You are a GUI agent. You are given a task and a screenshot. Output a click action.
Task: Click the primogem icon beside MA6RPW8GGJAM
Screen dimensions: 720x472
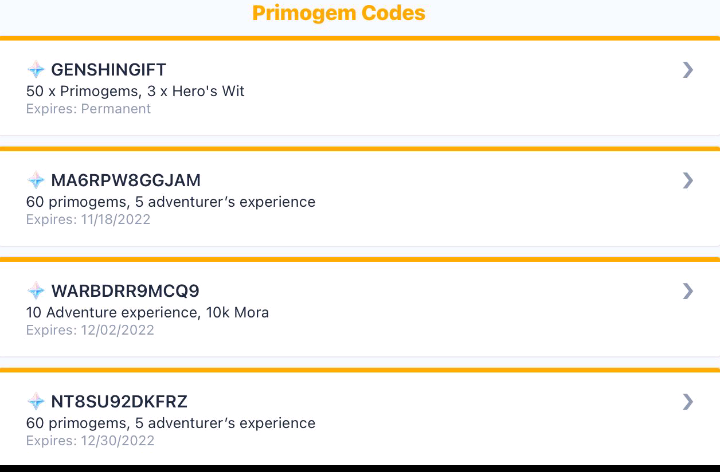(x=36, y=181)
